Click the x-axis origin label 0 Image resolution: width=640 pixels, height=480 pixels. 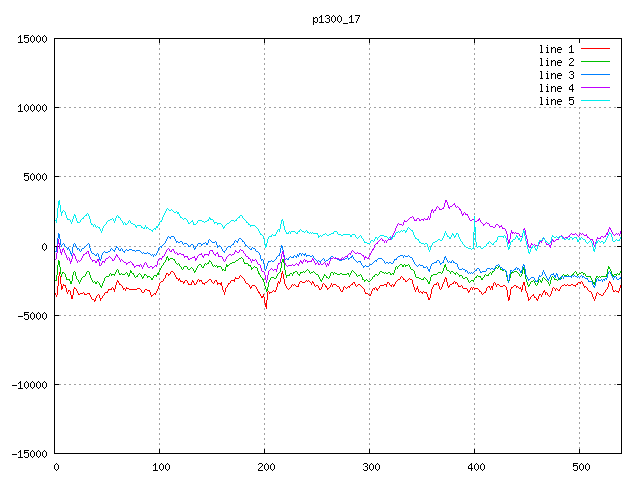pyautogui.click(x=56, y=467)
